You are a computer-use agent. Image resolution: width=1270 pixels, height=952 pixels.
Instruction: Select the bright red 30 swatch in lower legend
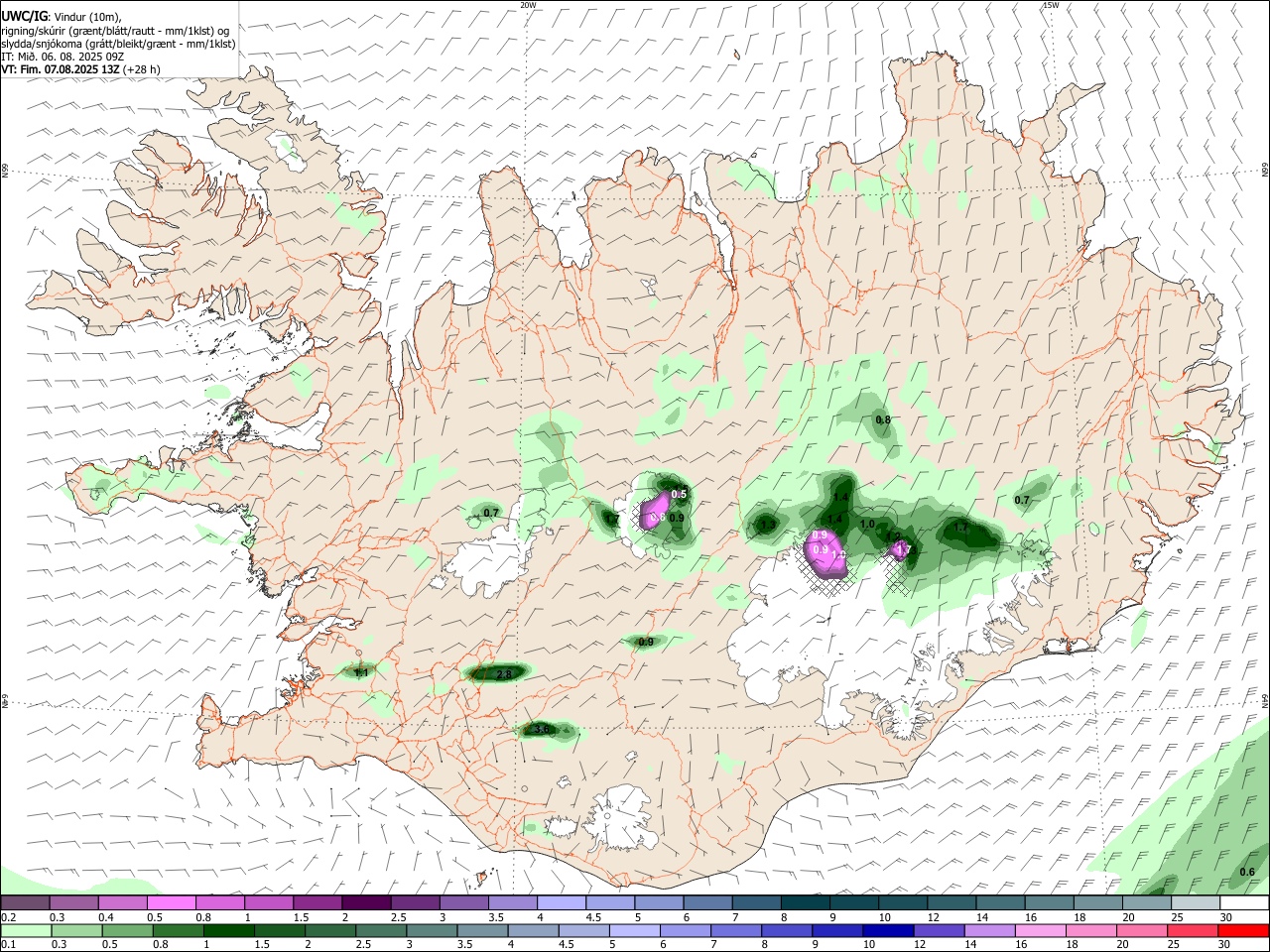[1243, 930]
